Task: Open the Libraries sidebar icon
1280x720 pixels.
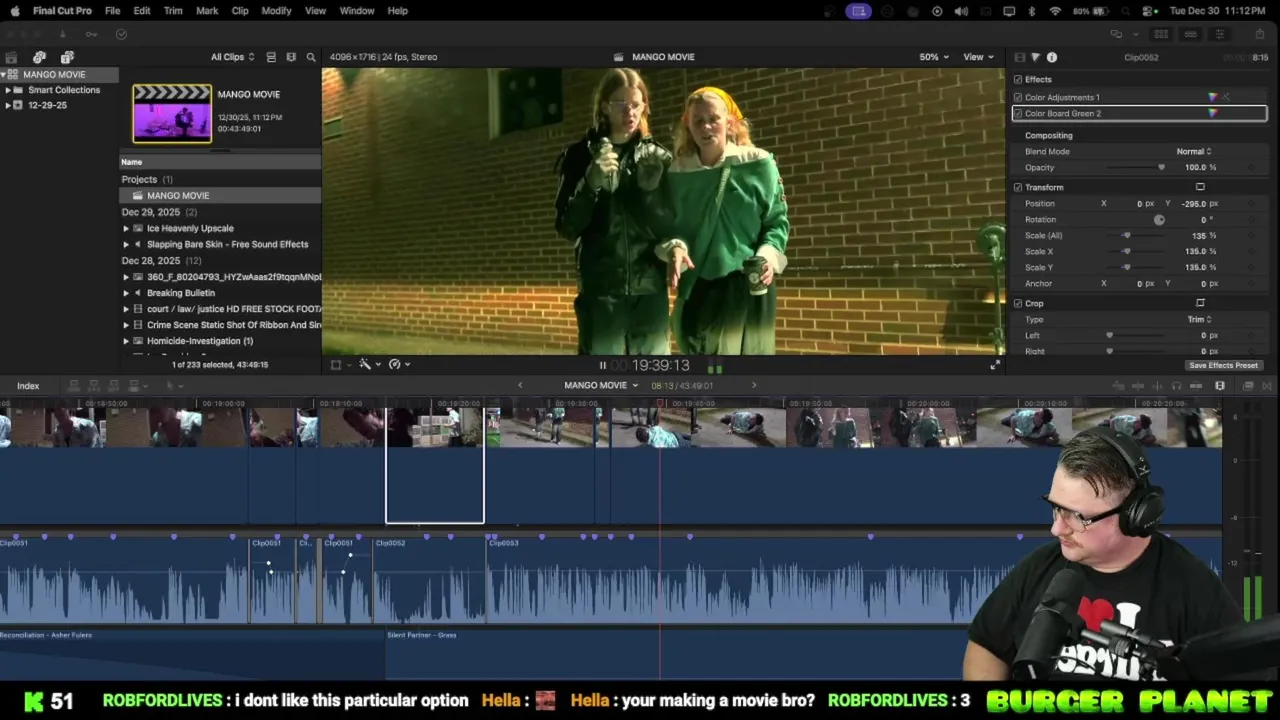Action: pyautogui.click(x=11, y=57)
